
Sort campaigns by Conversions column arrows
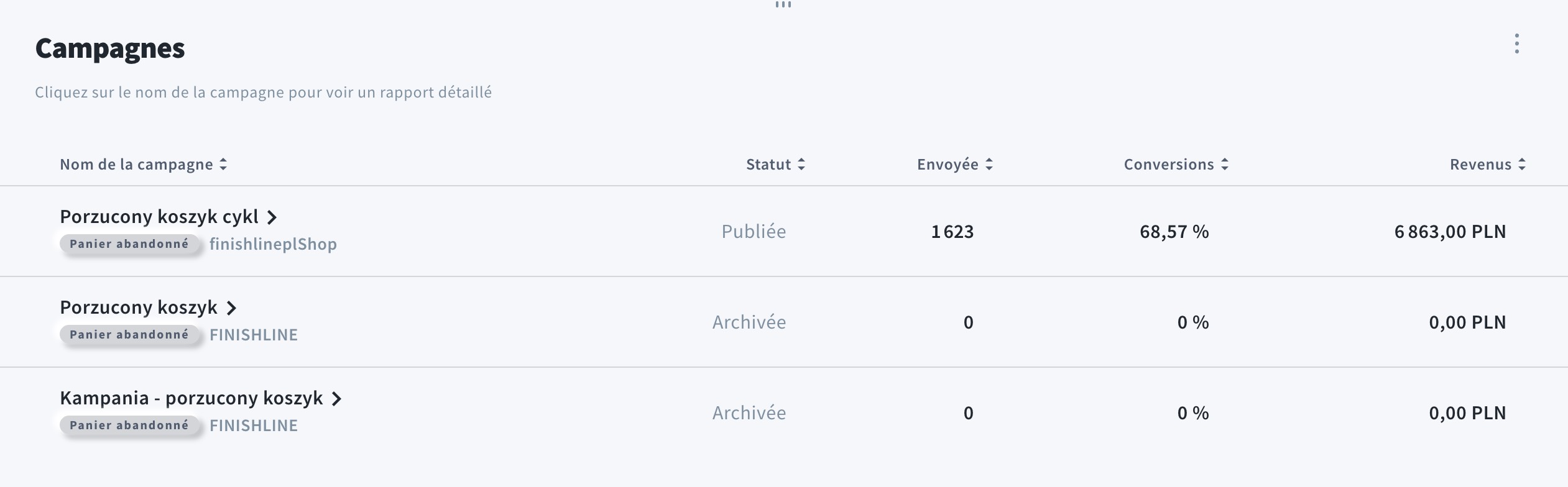[x=1225, y=165]
